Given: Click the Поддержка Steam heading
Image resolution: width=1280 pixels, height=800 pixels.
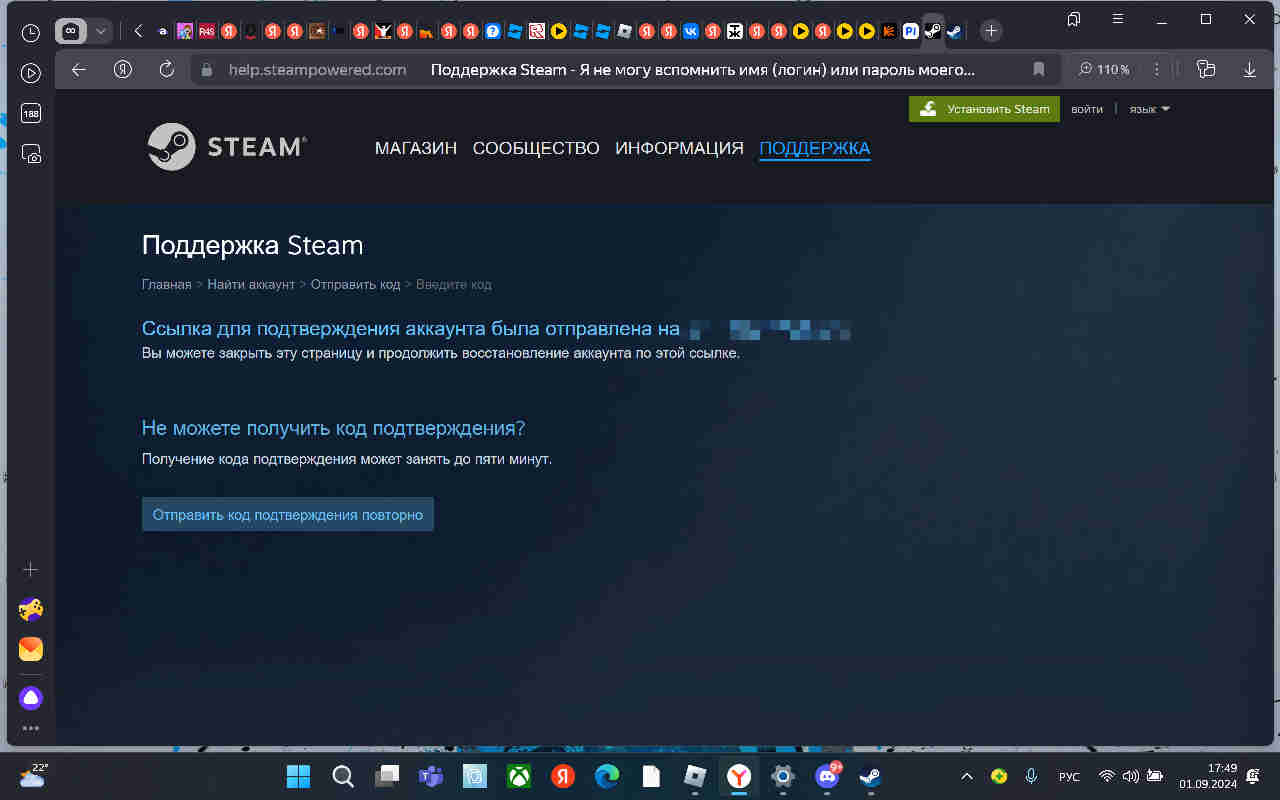Looking at the screenshot, I should point(252,245).
